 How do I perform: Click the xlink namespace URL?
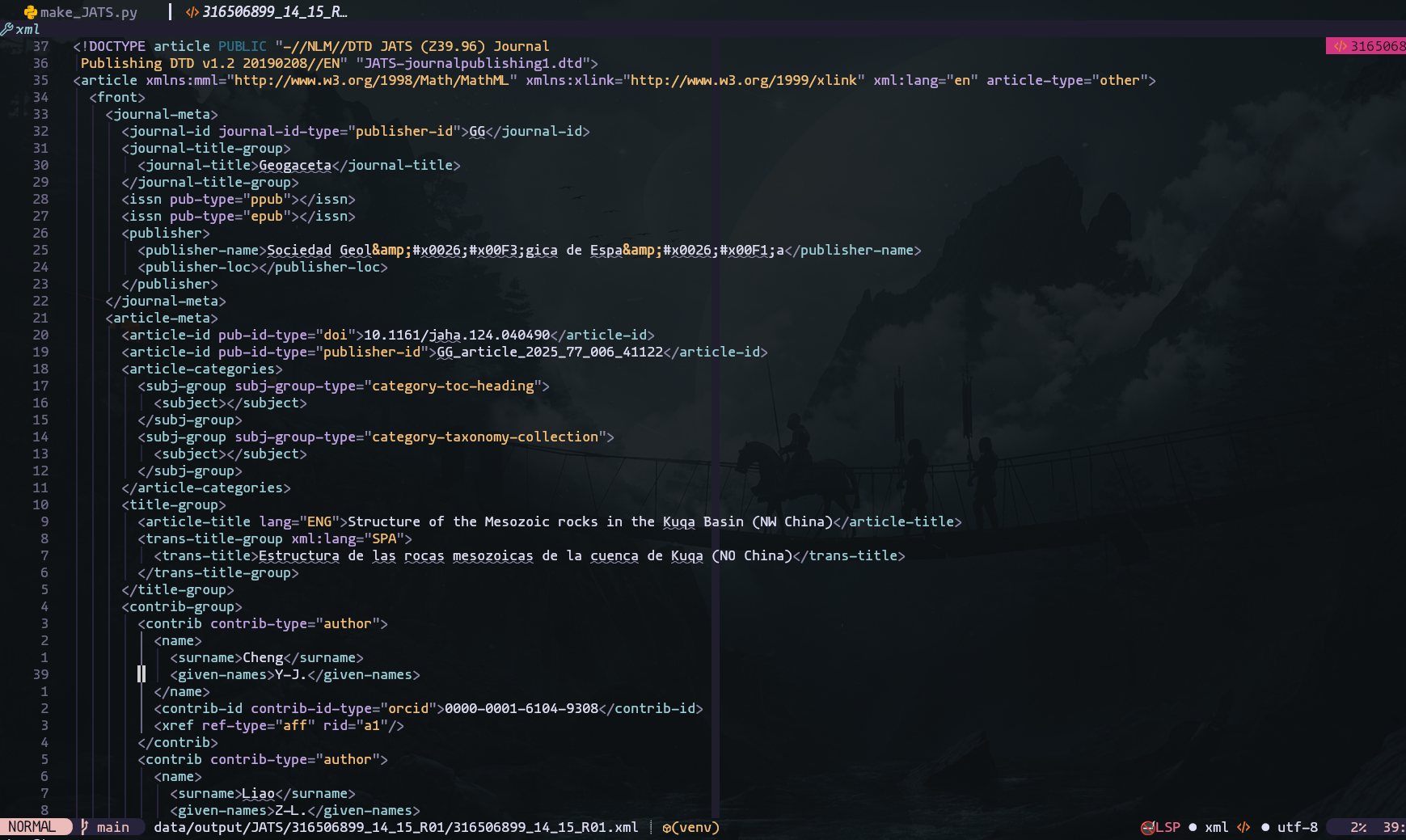coord(744,80)
